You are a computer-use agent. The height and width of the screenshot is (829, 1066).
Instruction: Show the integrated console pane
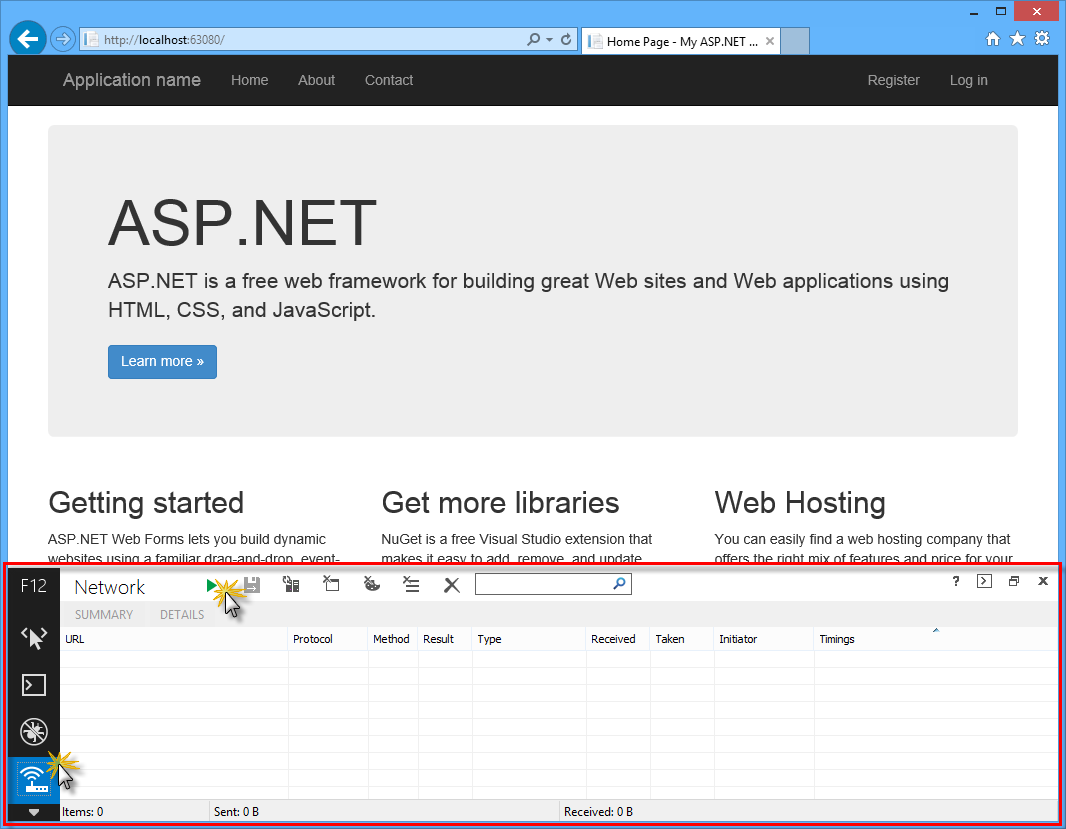(x=984, y=580)
